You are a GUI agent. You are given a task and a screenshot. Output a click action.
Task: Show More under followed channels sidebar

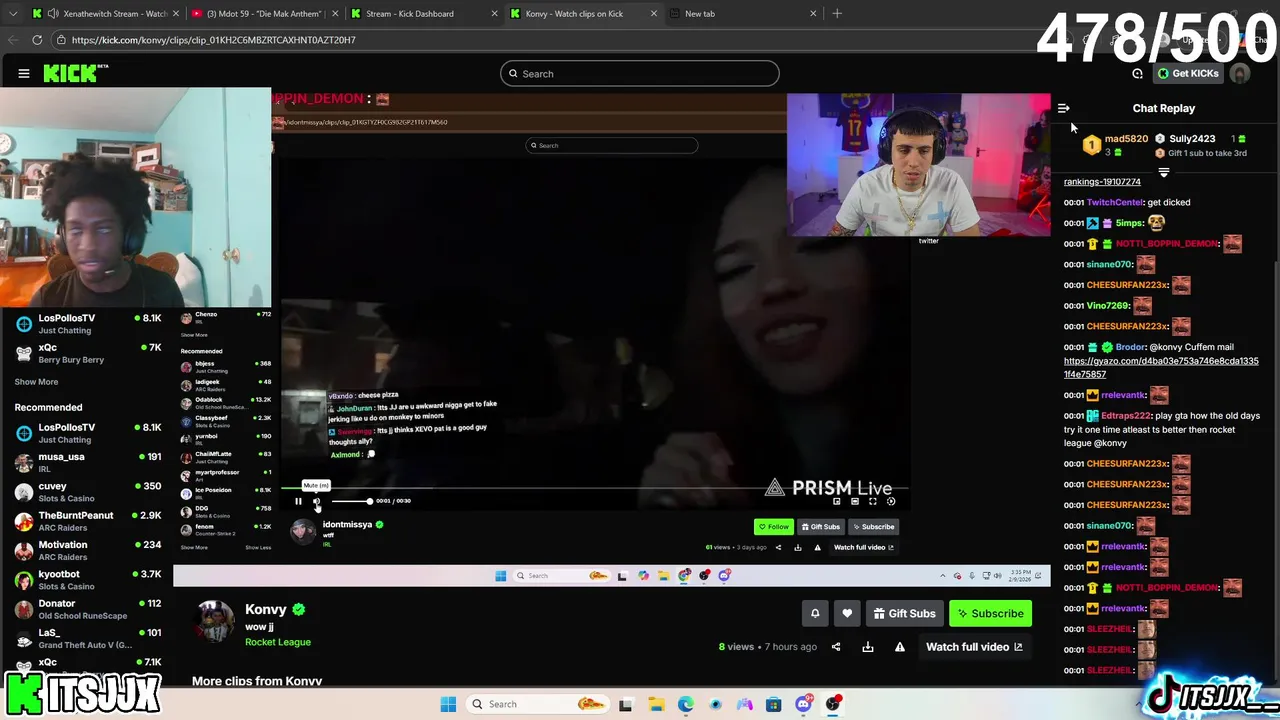[x=36, y=382]
